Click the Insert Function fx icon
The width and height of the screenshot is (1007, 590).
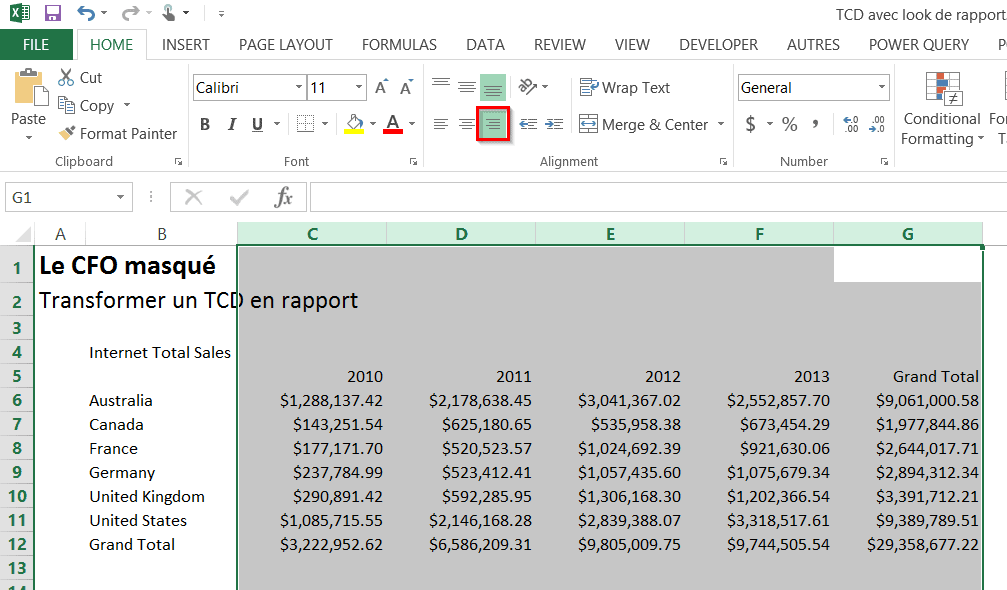coord(284,197)
